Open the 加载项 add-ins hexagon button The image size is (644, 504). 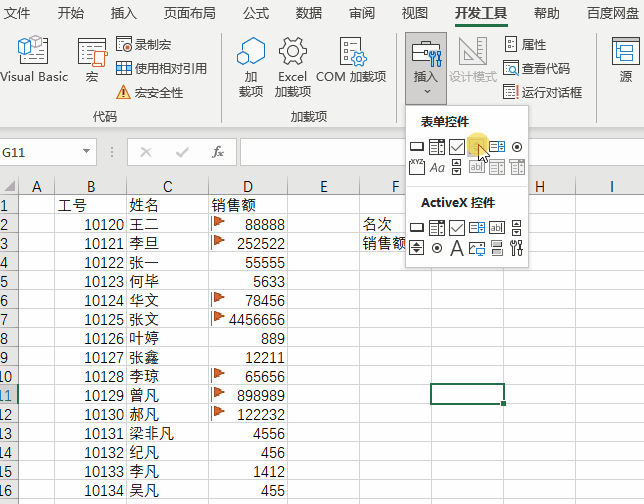pyautogui.click(x=251, y=67)
